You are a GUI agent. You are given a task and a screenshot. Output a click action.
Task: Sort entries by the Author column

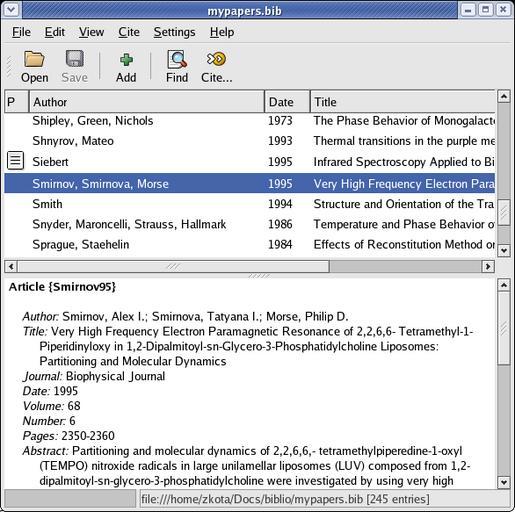tap(147, 102)
